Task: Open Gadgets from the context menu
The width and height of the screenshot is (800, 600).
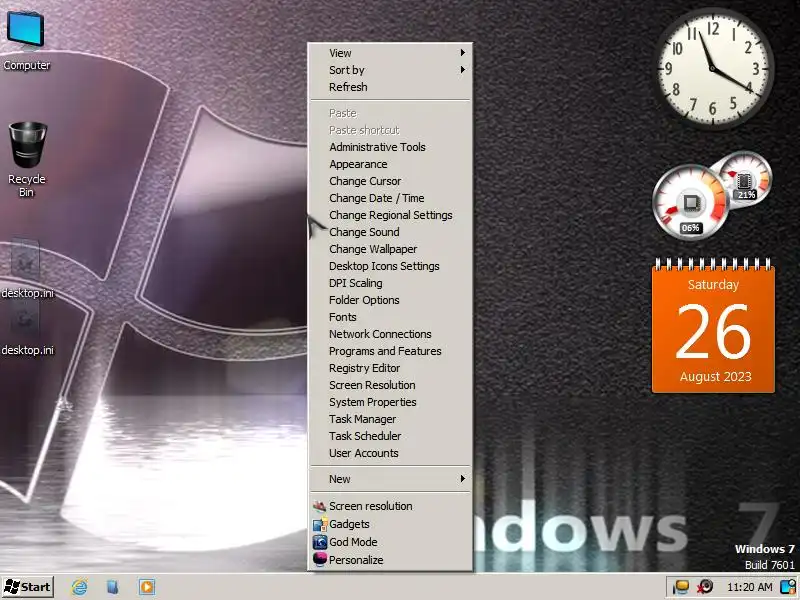Action: (x=391, y=524)
